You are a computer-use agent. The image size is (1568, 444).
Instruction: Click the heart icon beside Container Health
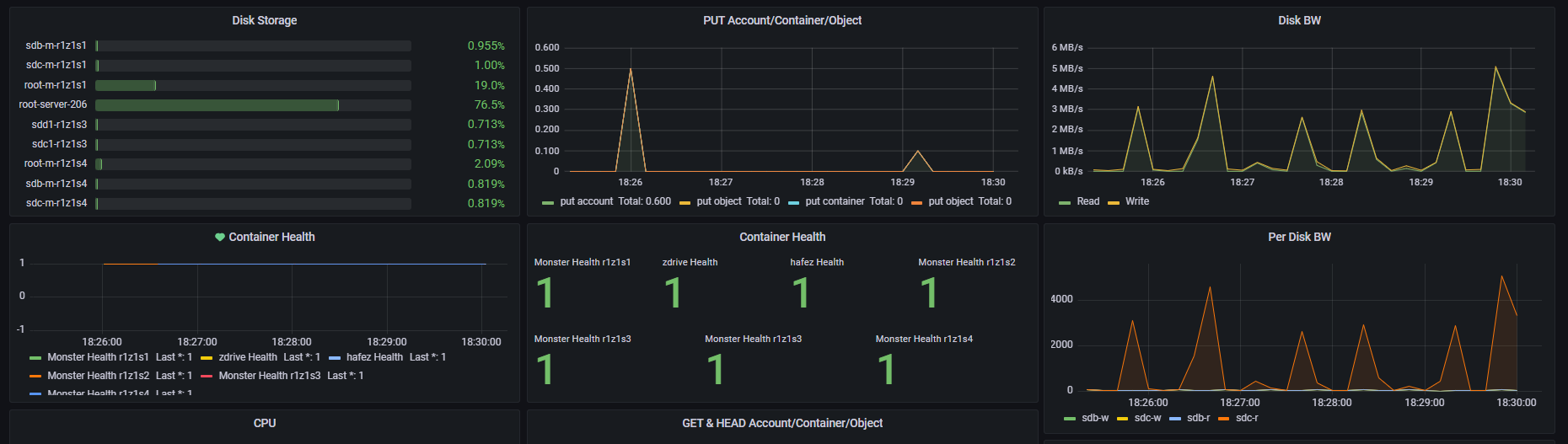(220, 238)
